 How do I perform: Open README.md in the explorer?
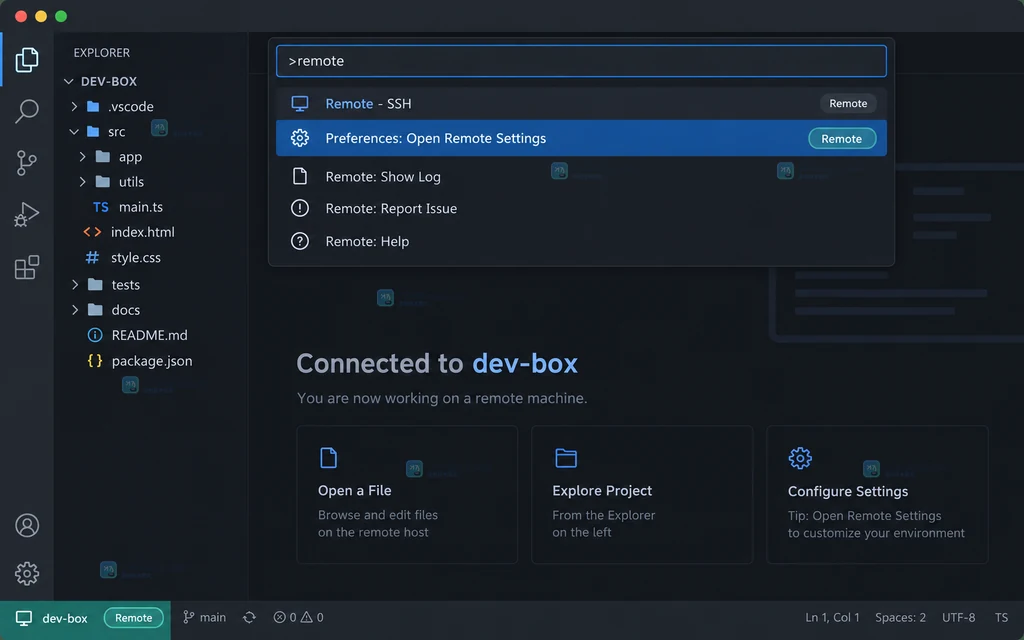[x=150, y=335]
